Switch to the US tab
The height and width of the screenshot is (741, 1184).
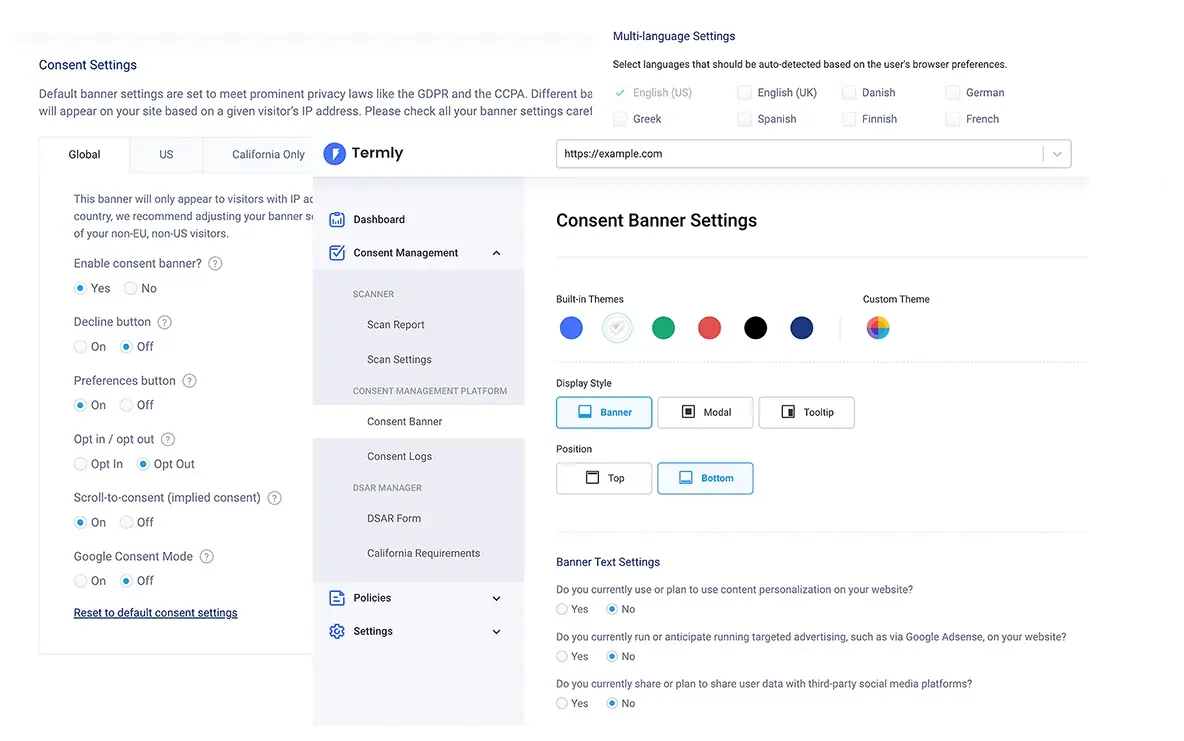166,155
